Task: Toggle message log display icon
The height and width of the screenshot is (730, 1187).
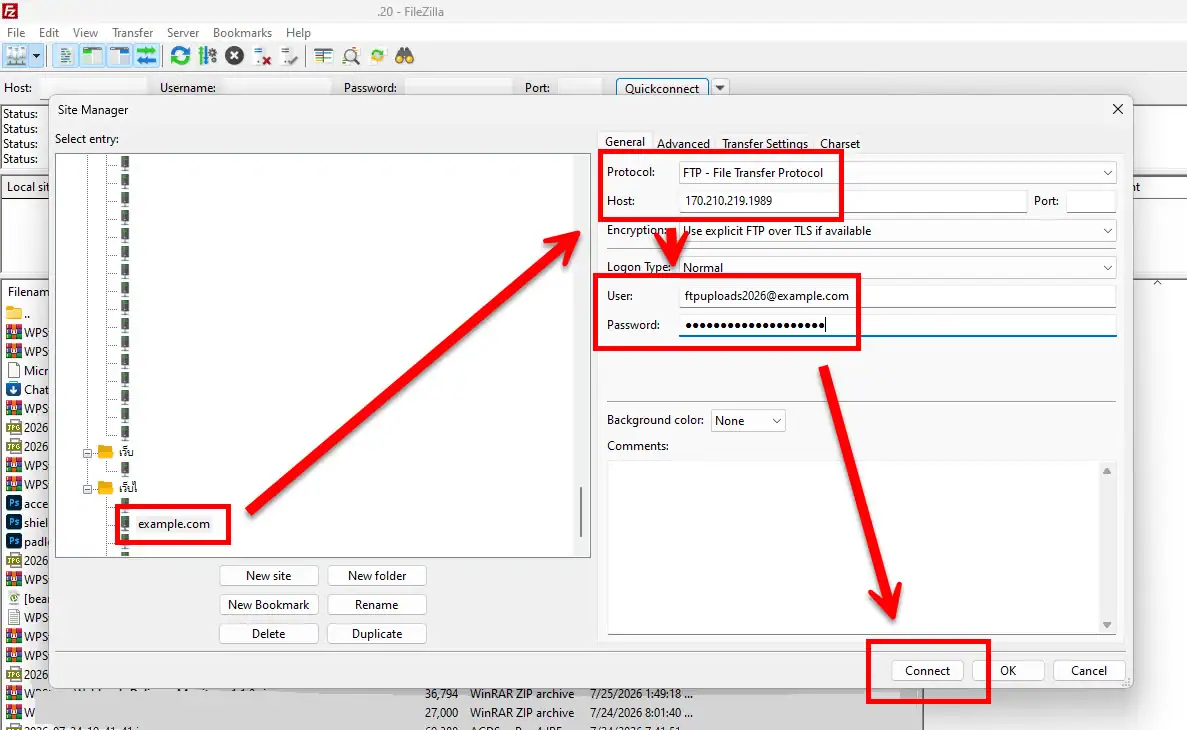Action: [x=66, y=56]
